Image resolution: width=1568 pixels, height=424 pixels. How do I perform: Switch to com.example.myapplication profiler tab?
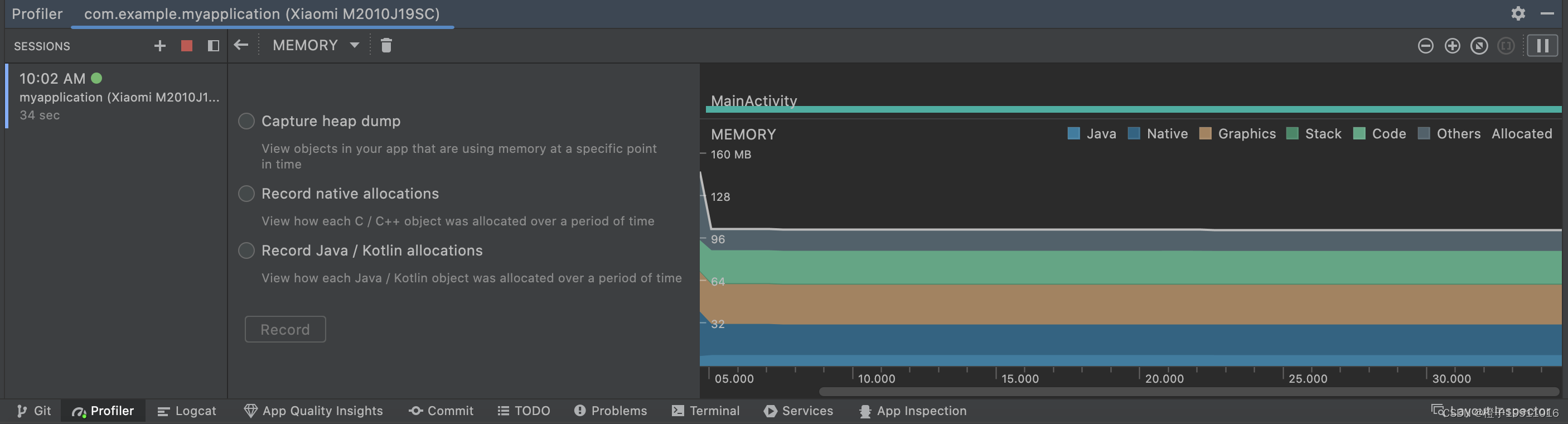(262, 14)
